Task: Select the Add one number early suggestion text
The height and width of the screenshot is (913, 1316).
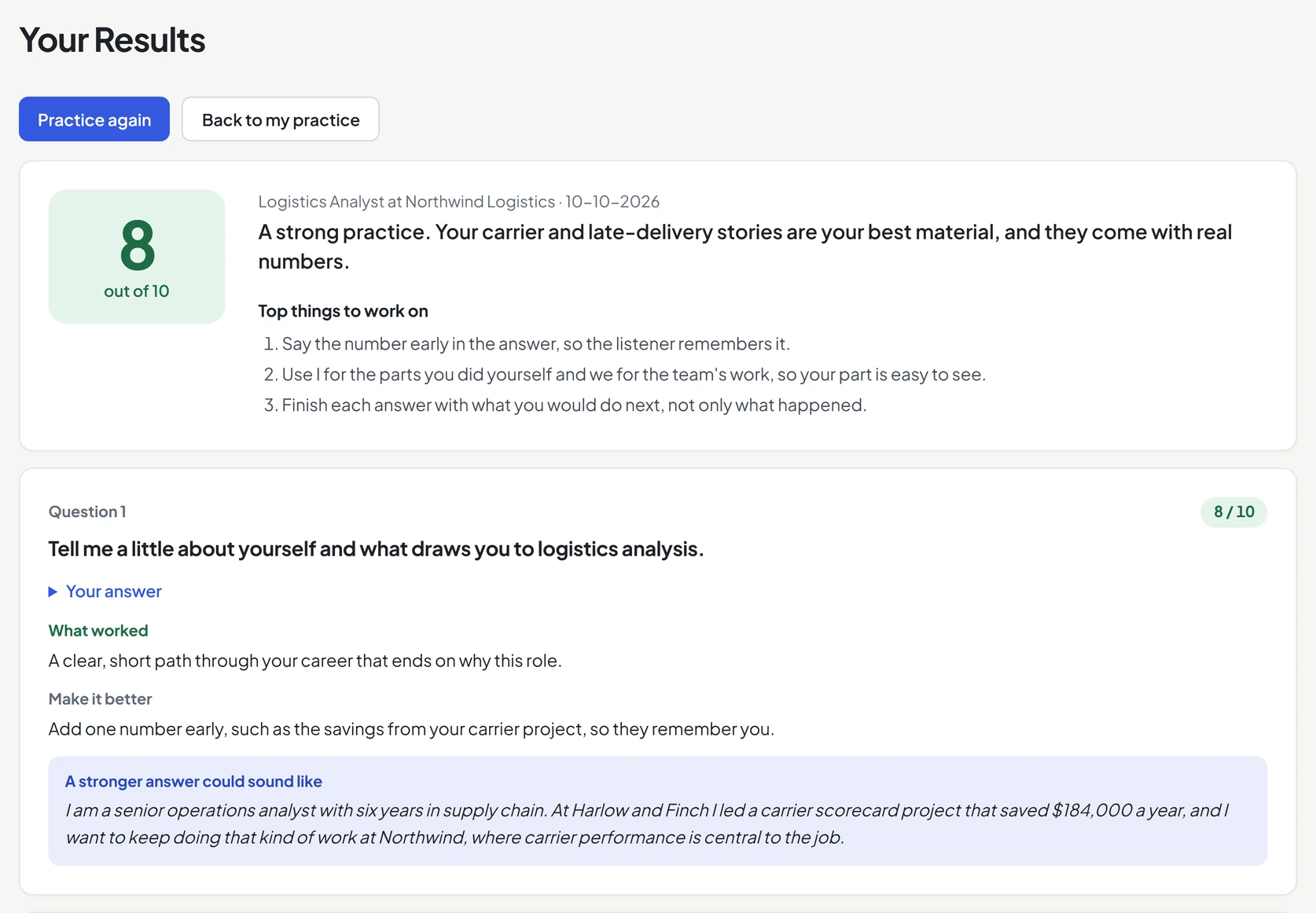Action: (x=411, y=729)
